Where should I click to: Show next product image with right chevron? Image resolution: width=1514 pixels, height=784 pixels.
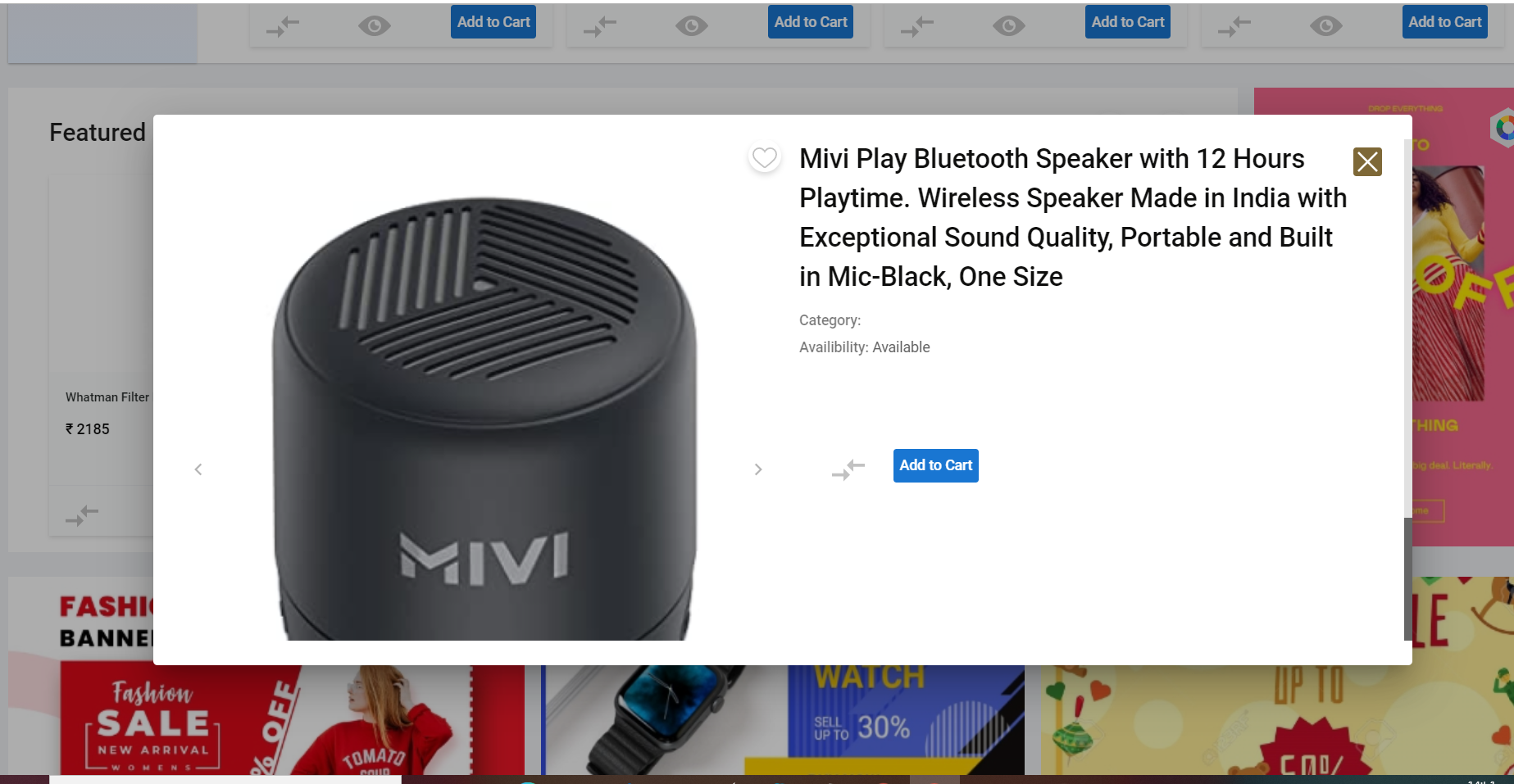click(x=758, y=469)
